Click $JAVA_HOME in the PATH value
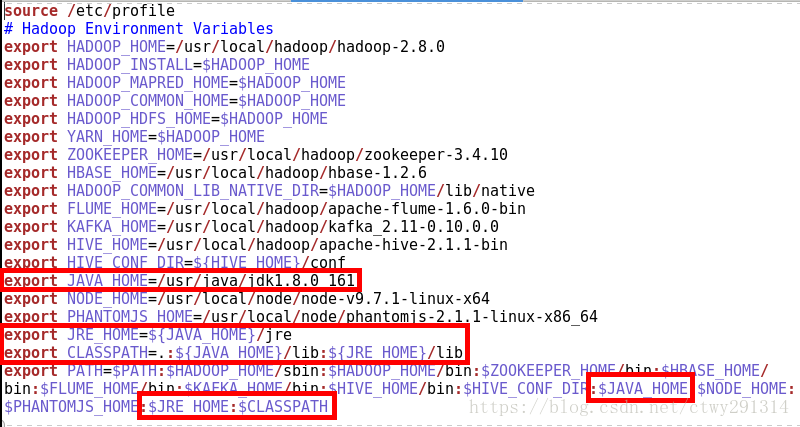 point(643,389)
